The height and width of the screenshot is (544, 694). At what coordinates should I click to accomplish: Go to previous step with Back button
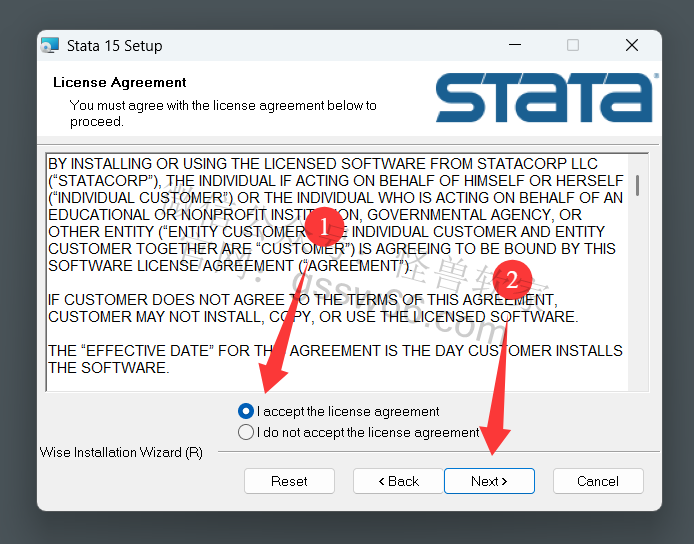tap(398, 481)
